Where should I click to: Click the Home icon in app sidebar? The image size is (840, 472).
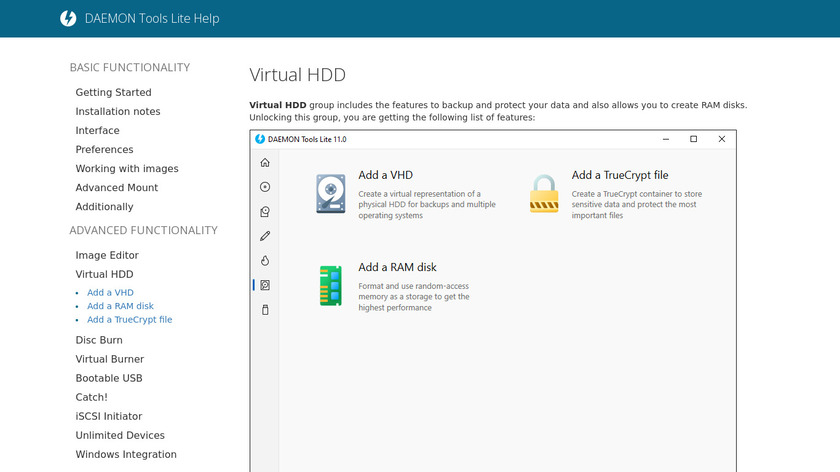point(265,162)
